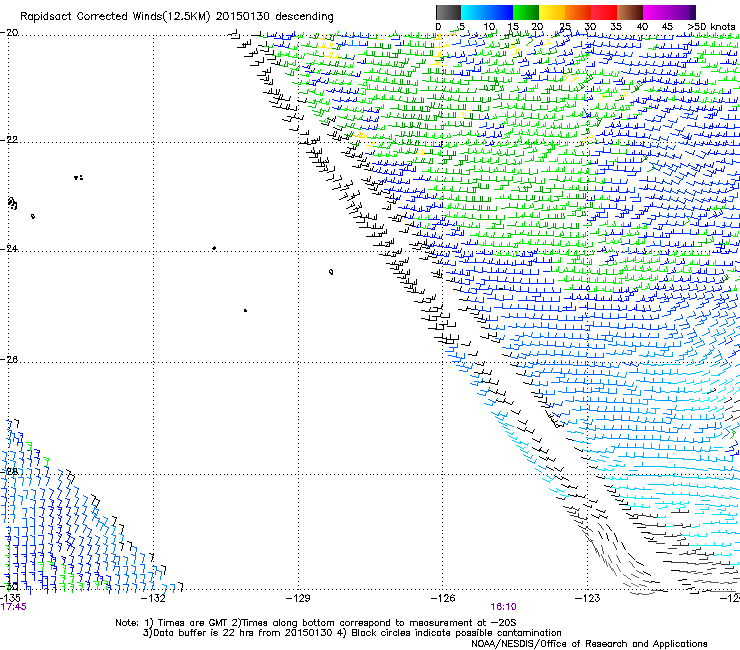The image size is (740, 650).
Task: Click the chart title 'Rapidsact Corrected Winds(12.5KM)'
Action: (x=115, y=17)
